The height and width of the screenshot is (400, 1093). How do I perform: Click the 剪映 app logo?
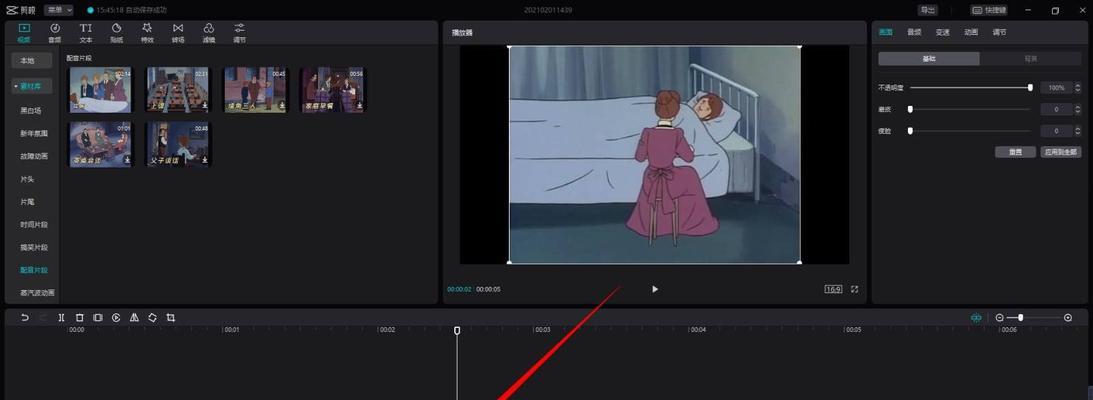point(21,10)
